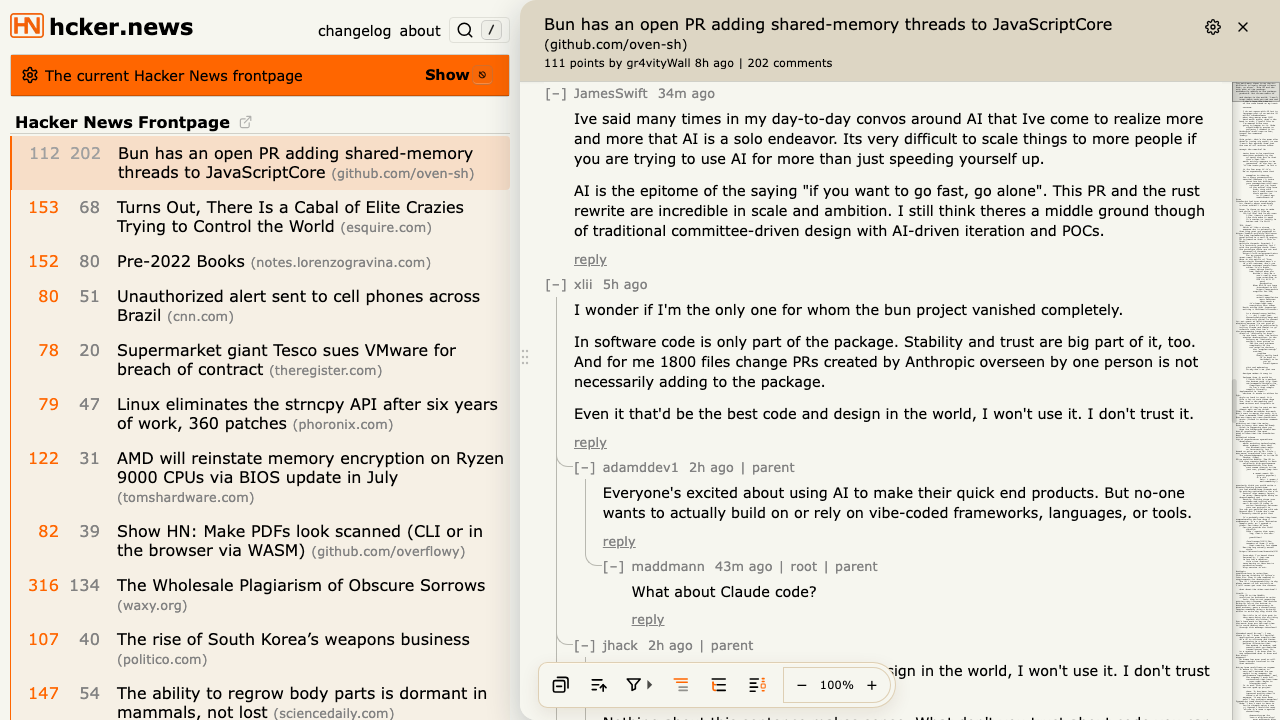The height and width of the screenshot is (720, 1280).
Task: Click xlii username
Action: pos(583,285)
